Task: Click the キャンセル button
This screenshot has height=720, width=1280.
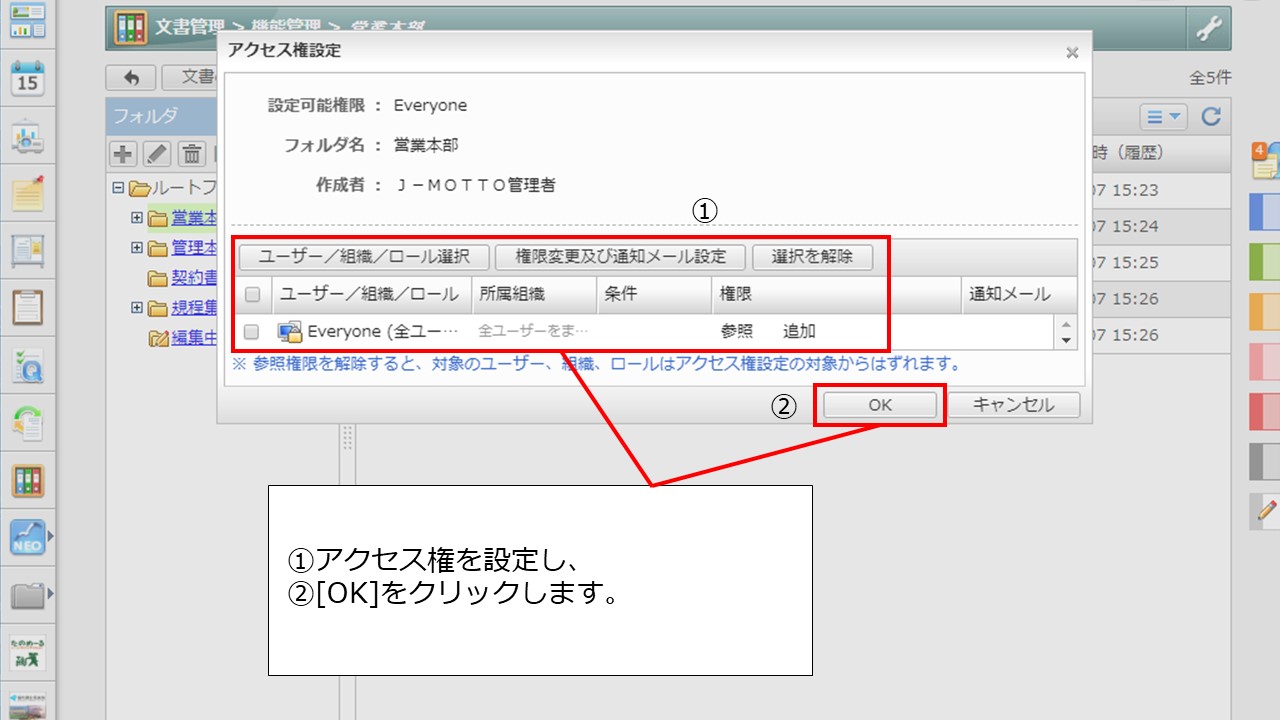Action: pyautogui.click(x=1013, y=405)
